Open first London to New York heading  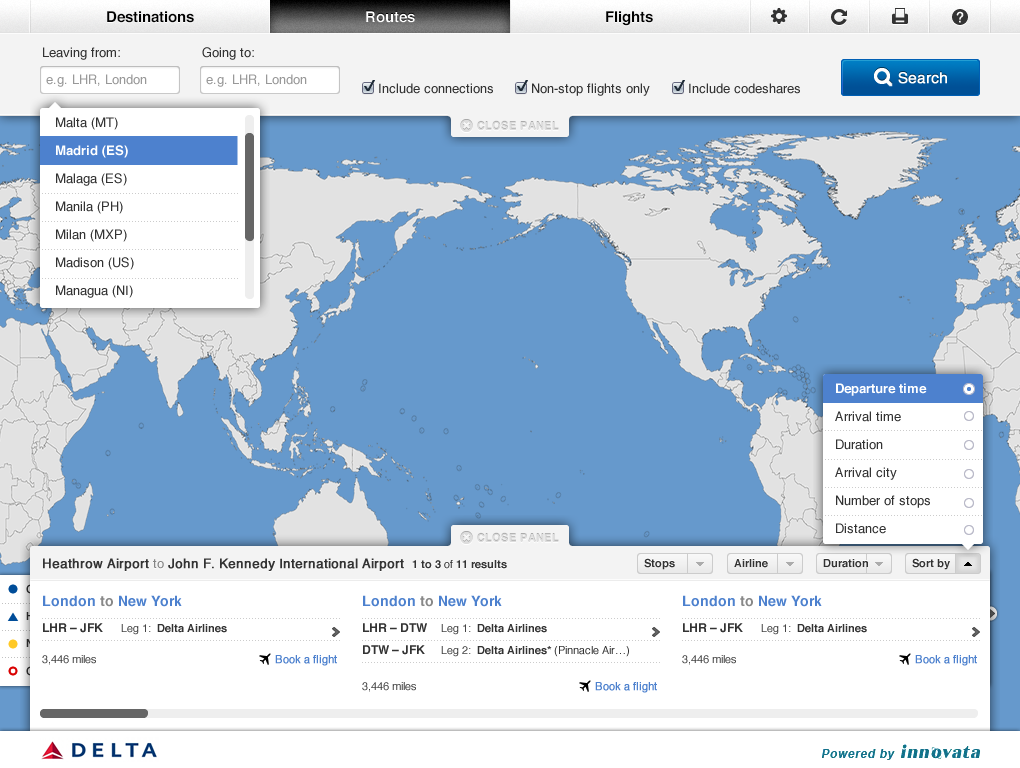[112, 601]
